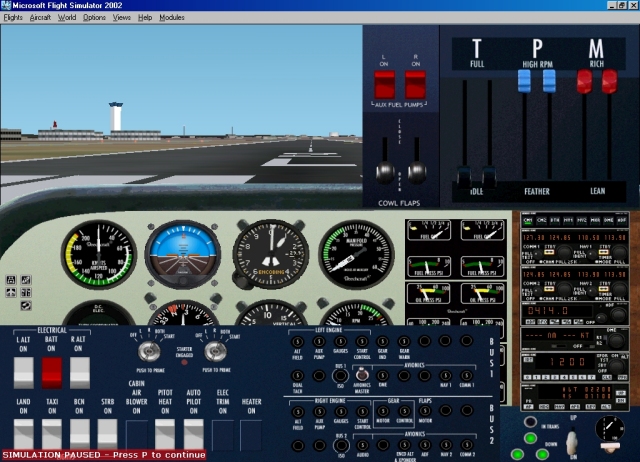The height and width of the screenshot is (462, 640).
Task: Toggle the right aux fuel pump switch
Action: (x=416, y=84)
